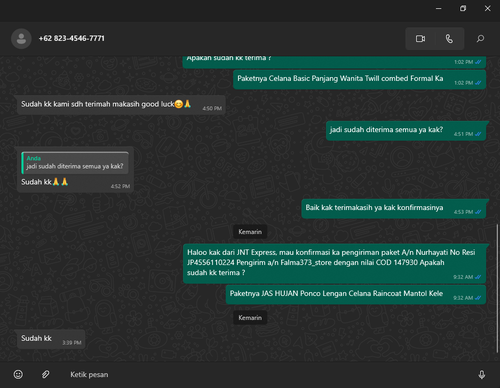The height and width of the screenshot is (388, 500).
Task: Select message 'jadi sudah diterima semua ya kak?' sent 4:51 PM
Action: click(406, 131)
